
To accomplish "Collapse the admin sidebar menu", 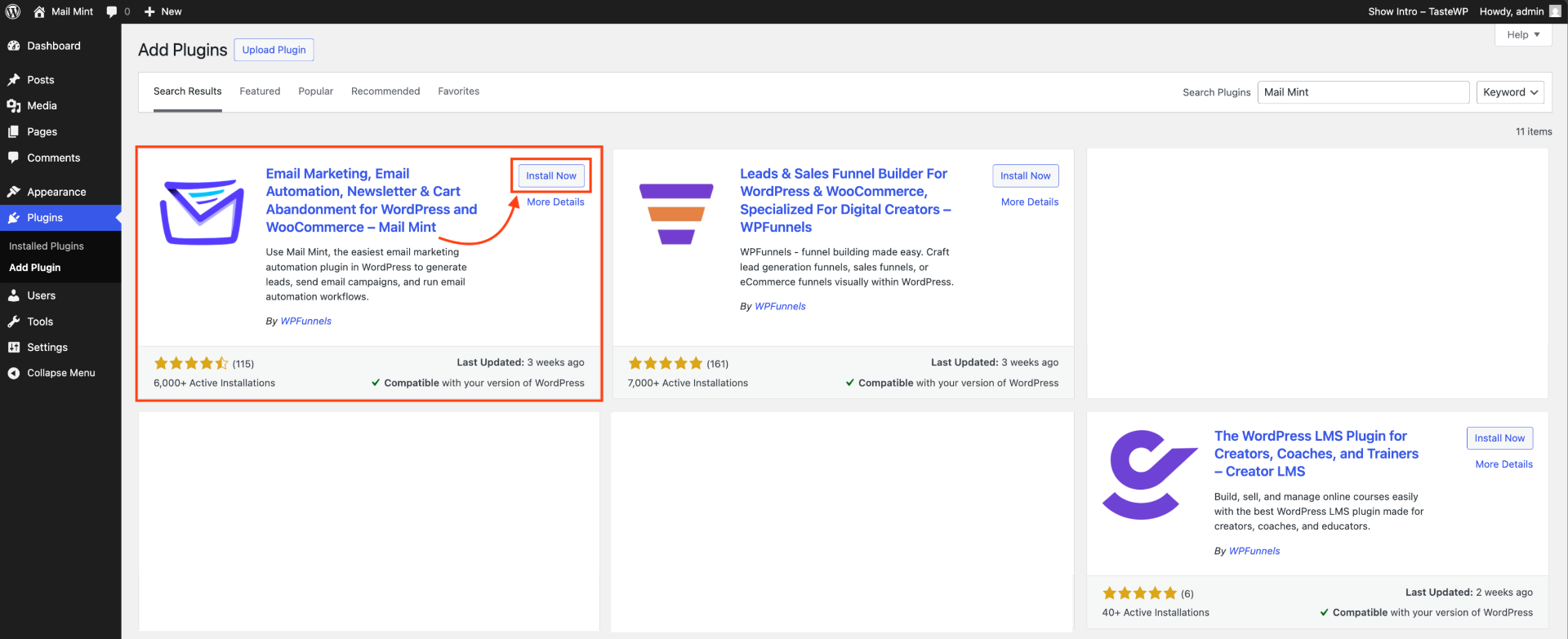I will click(60, 373).
